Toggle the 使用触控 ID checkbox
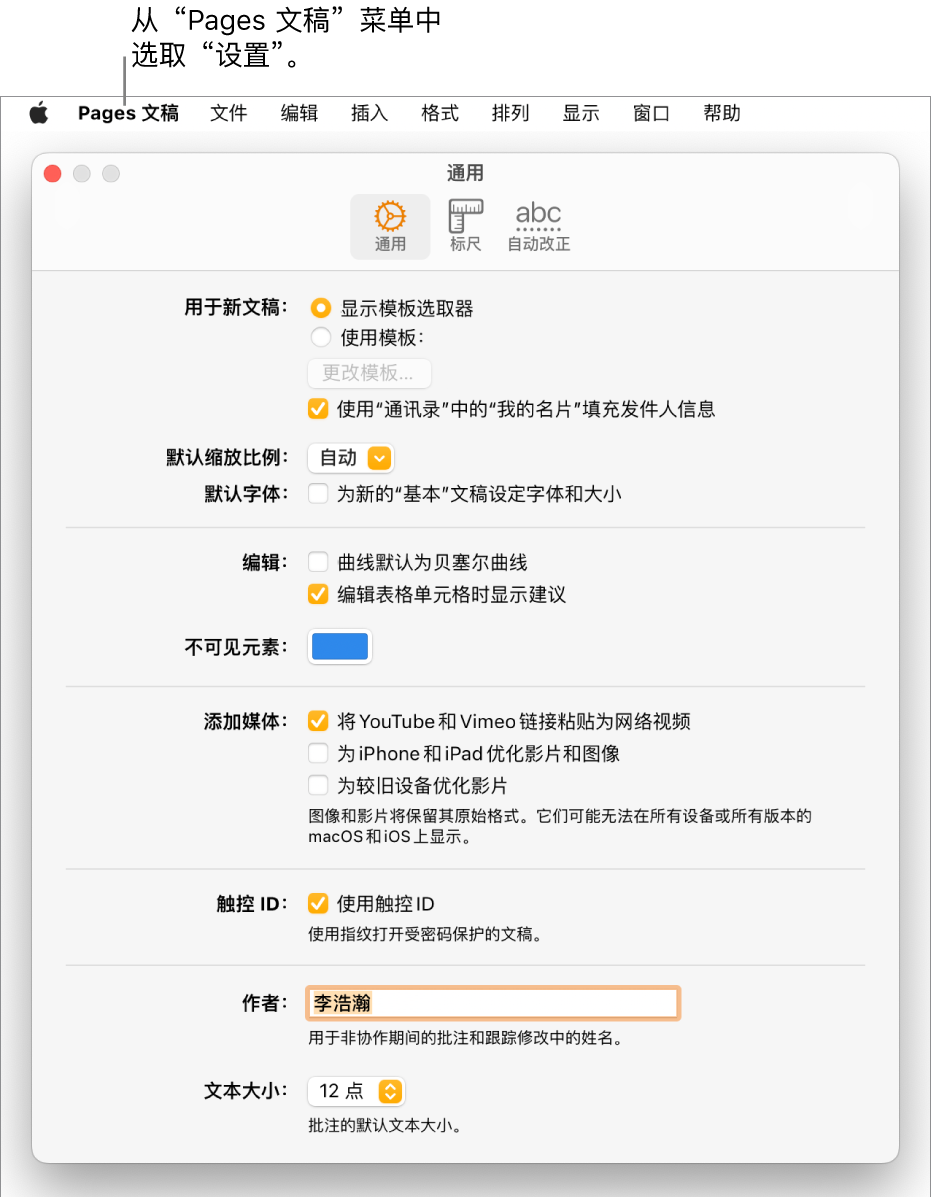The height and width of the screenshot is (1197, 931). coord(318,904)
